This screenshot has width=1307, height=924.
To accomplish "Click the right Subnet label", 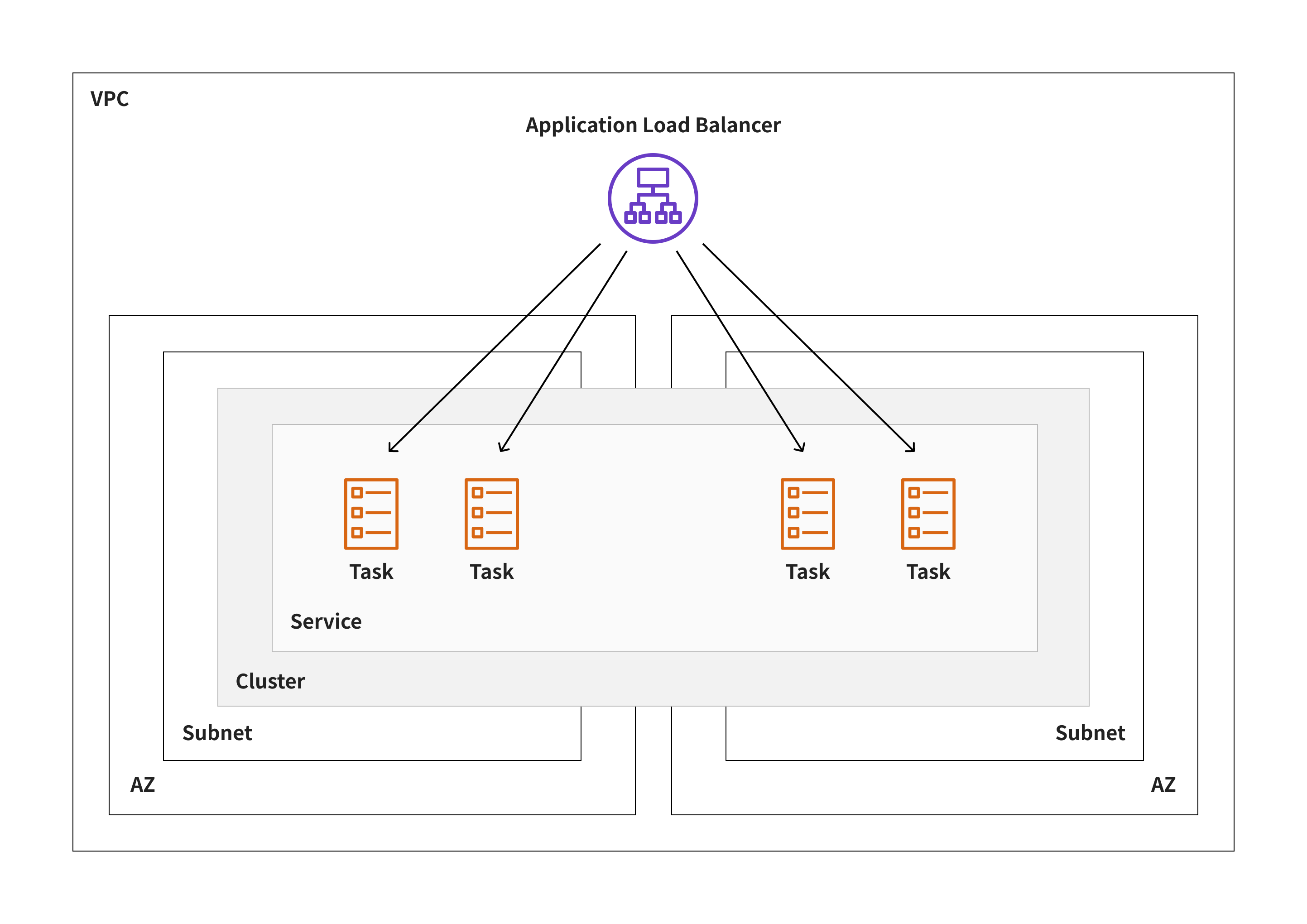I will pyautogui.click(x=1090, y=733).
